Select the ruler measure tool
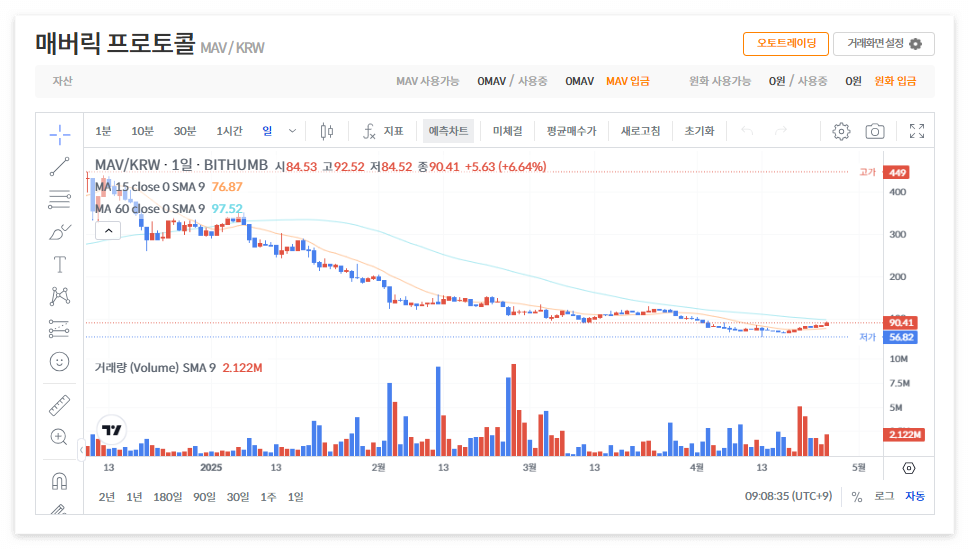The image size is (969, 549). [59, 405]
